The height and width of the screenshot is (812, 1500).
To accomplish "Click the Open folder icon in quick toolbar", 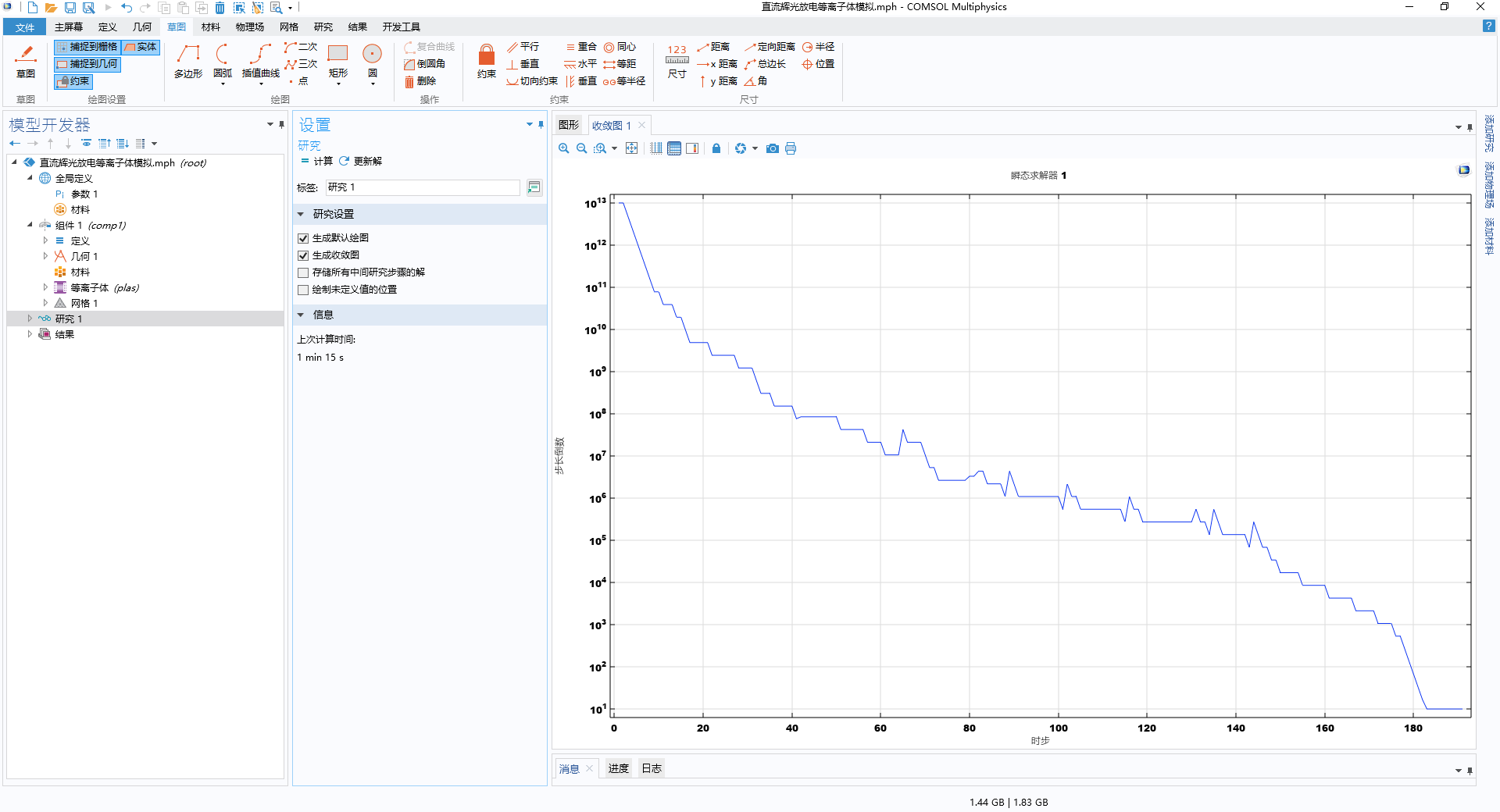I will (x=51, y=8).
